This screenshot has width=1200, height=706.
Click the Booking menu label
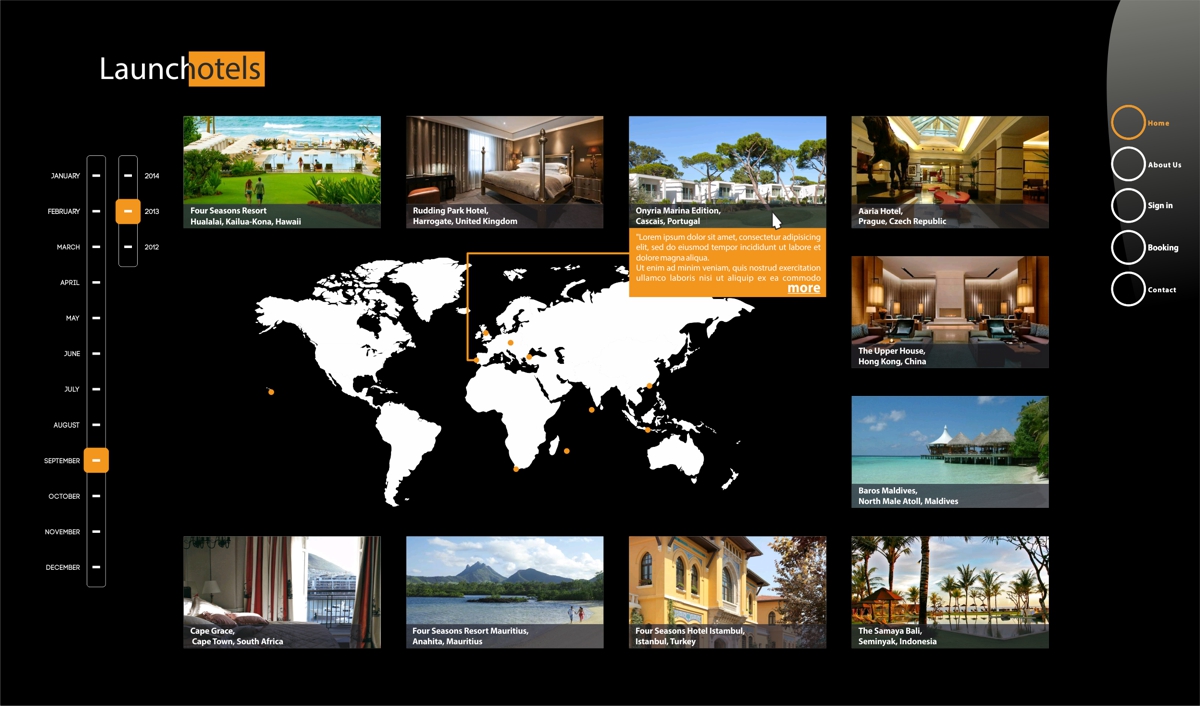[1163, 248]
